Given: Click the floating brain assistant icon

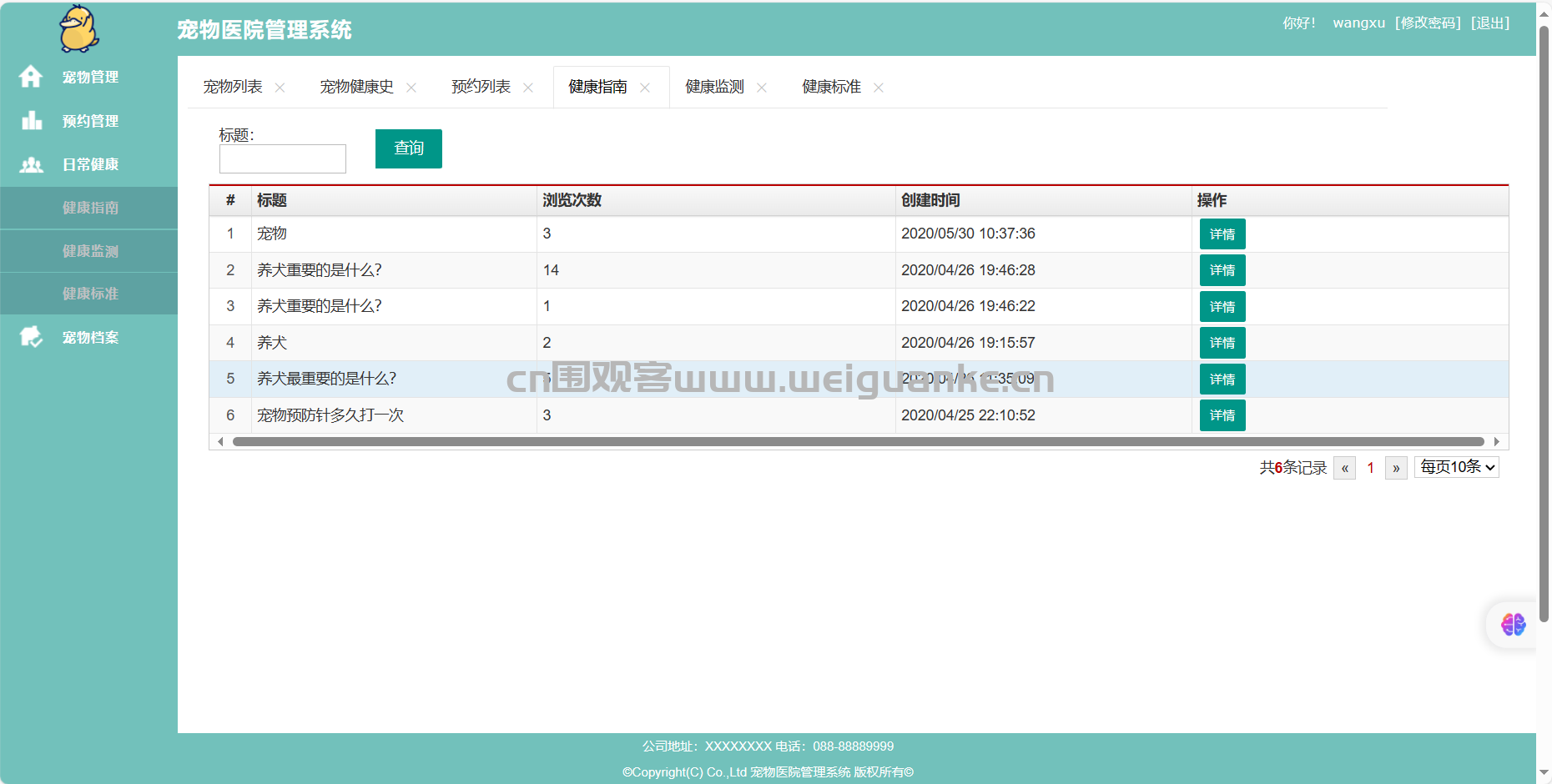Looking at the screenshot, I should point(1513,625).
